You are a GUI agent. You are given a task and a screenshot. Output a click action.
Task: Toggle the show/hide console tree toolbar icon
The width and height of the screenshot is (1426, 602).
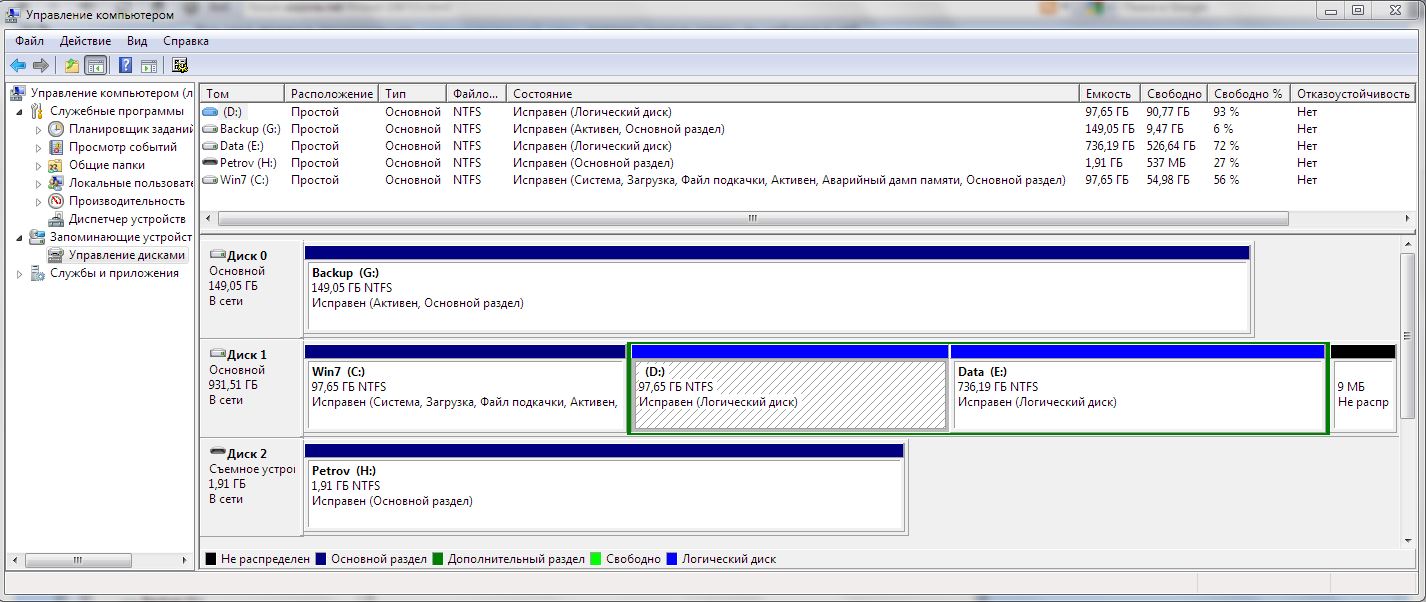[96, 66]
